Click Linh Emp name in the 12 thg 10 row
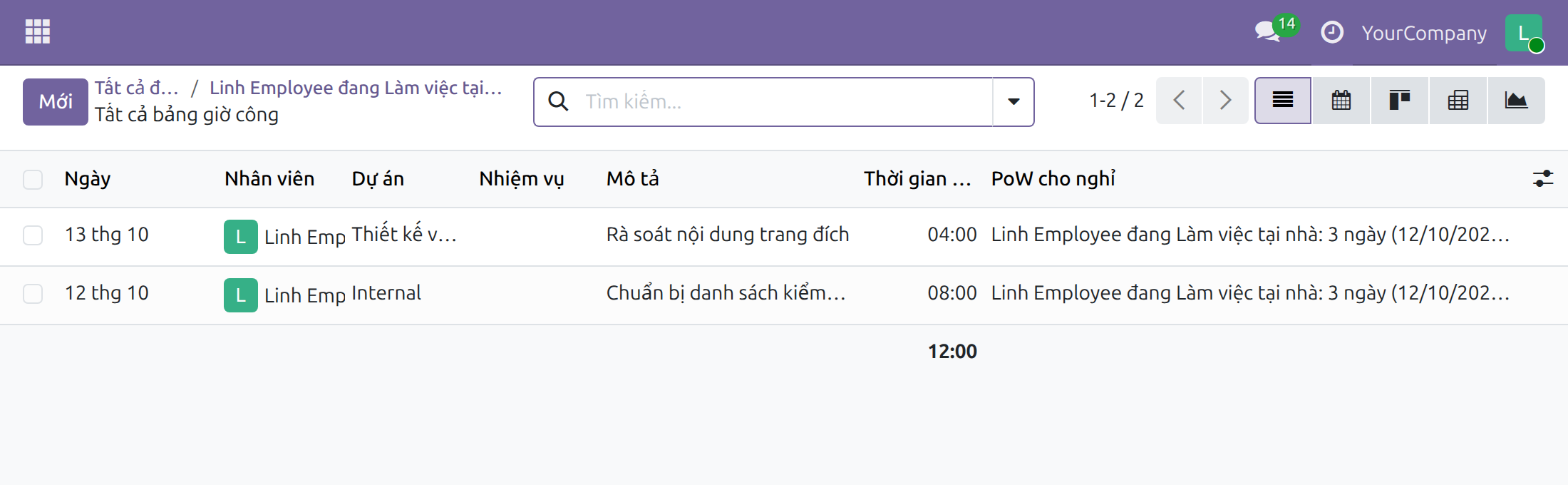The width and height of the screenshot is (1568, 485). point(305,296)
